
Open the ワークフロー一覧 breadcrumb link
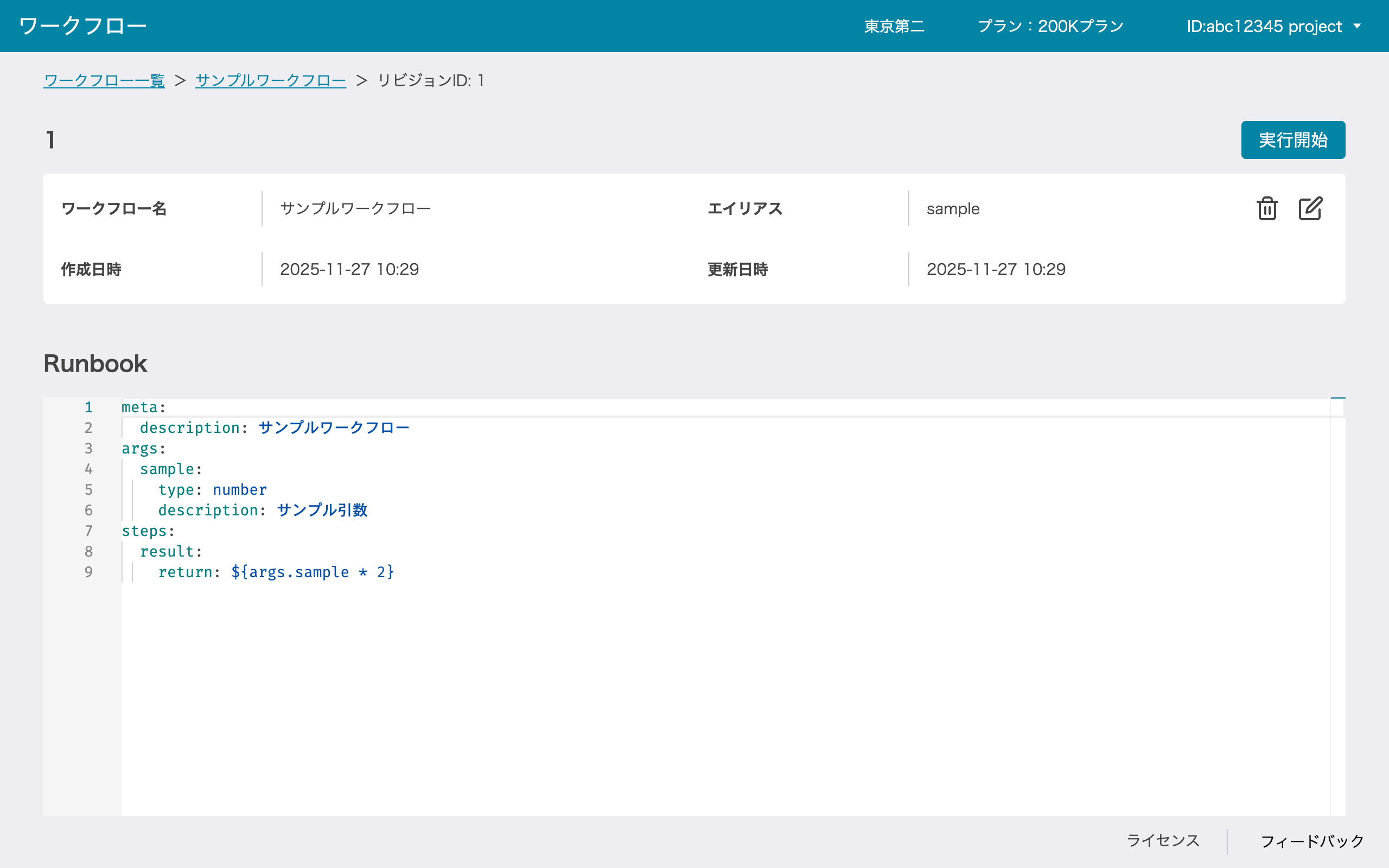104,80
